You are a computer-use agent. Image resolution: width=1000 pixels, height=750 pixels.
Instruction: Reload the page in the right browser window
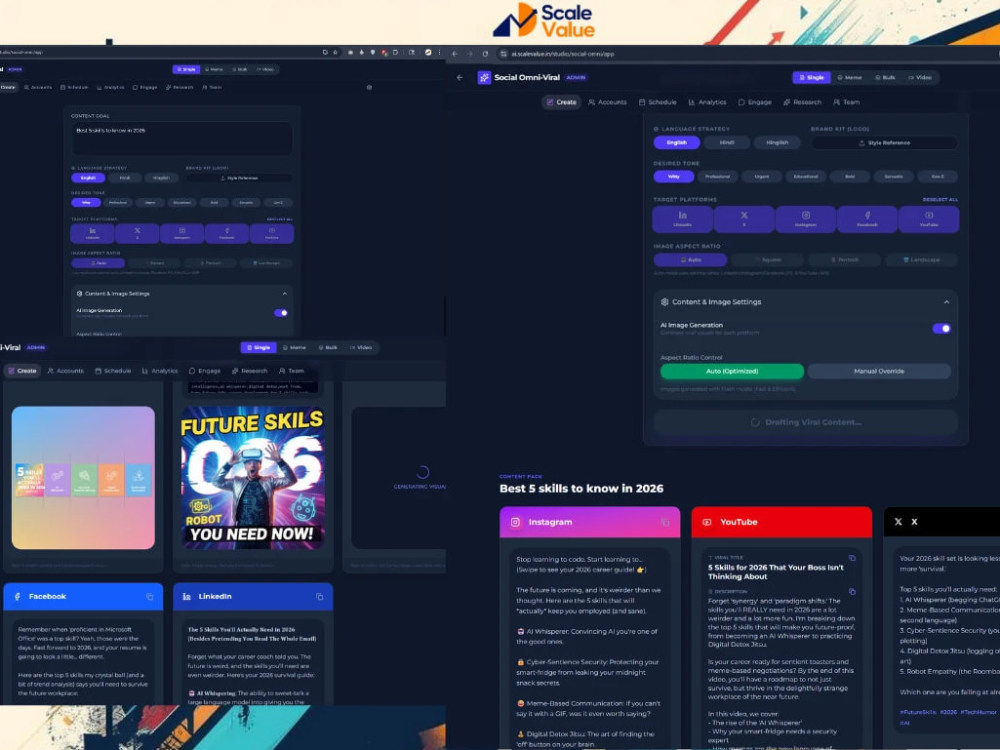pos(485,54)
